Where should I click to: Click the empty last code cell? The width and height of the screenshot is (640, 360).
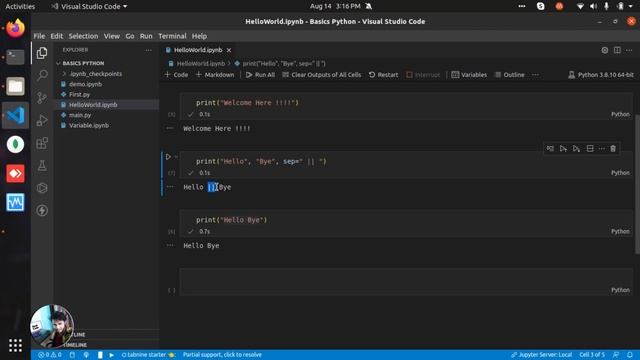tap(406, 282)
